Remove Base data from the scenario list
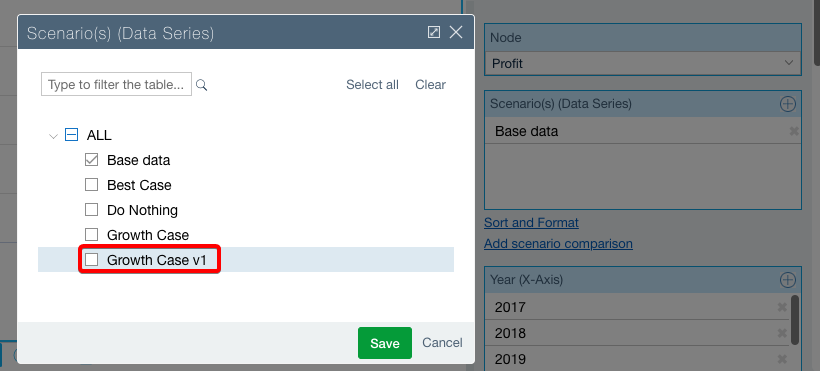The width and height of the screenshot is (820, 371). click(794, 131)
